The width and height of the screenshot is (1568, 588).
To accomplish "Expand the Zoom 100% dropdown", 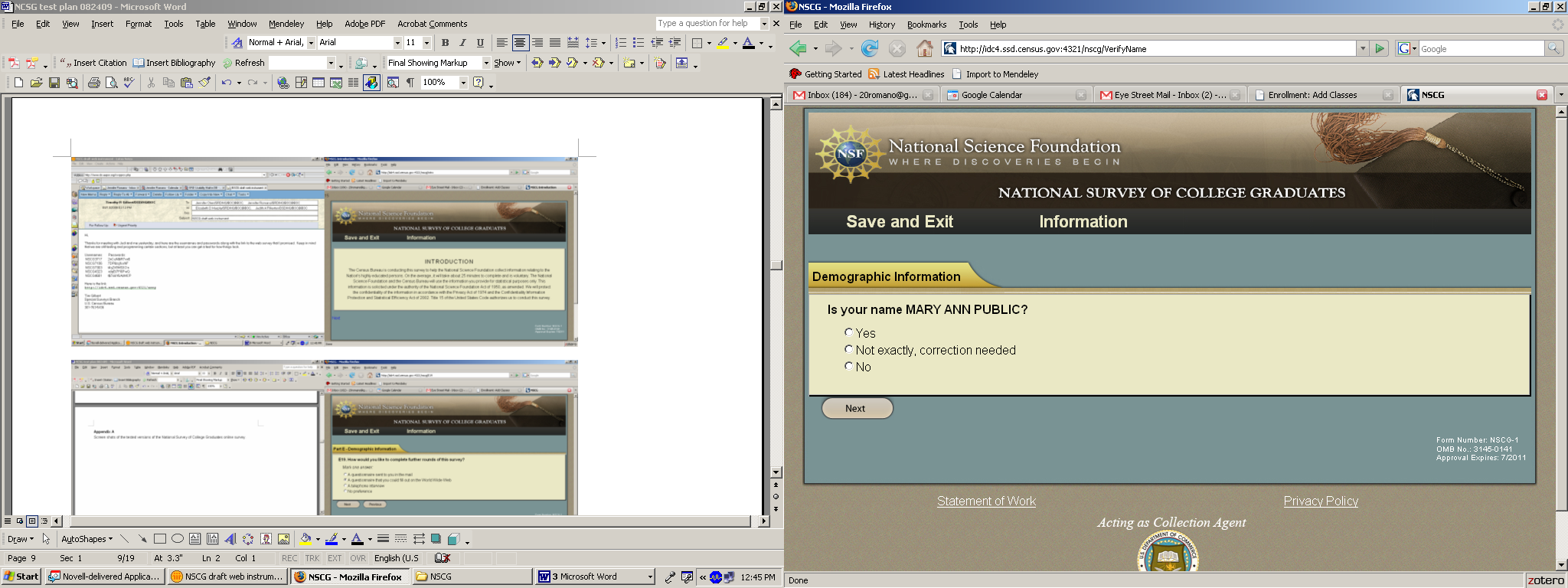I will coord(463,83).
